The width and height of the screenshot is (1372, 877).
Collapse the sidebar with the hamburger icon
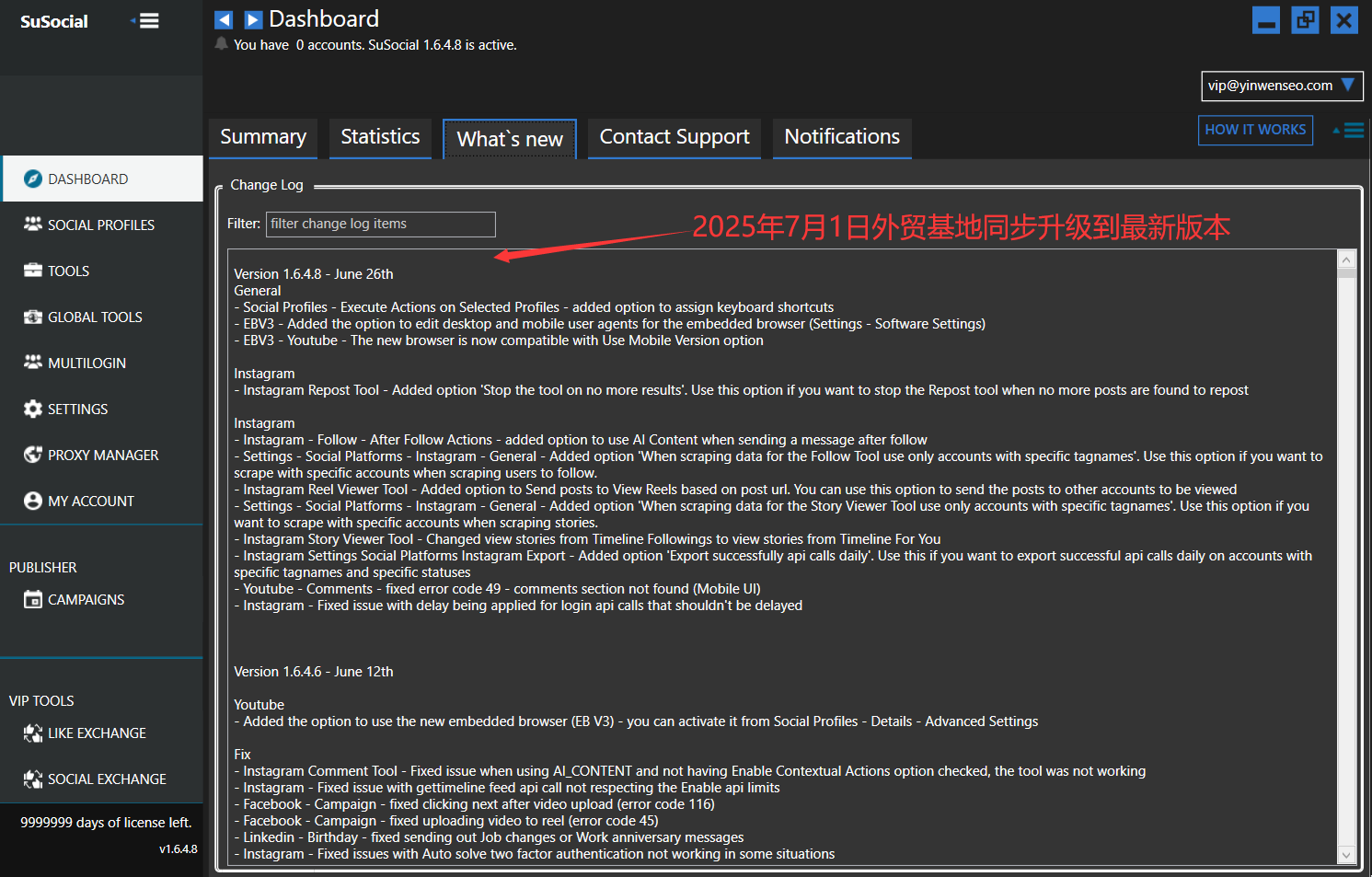click(145, 20)
